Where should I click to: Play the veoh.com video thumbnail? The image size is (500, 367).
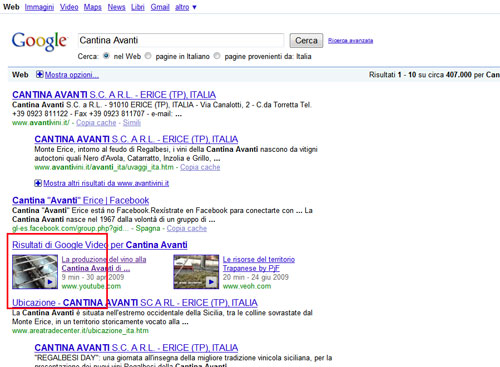tap(196, 272)
